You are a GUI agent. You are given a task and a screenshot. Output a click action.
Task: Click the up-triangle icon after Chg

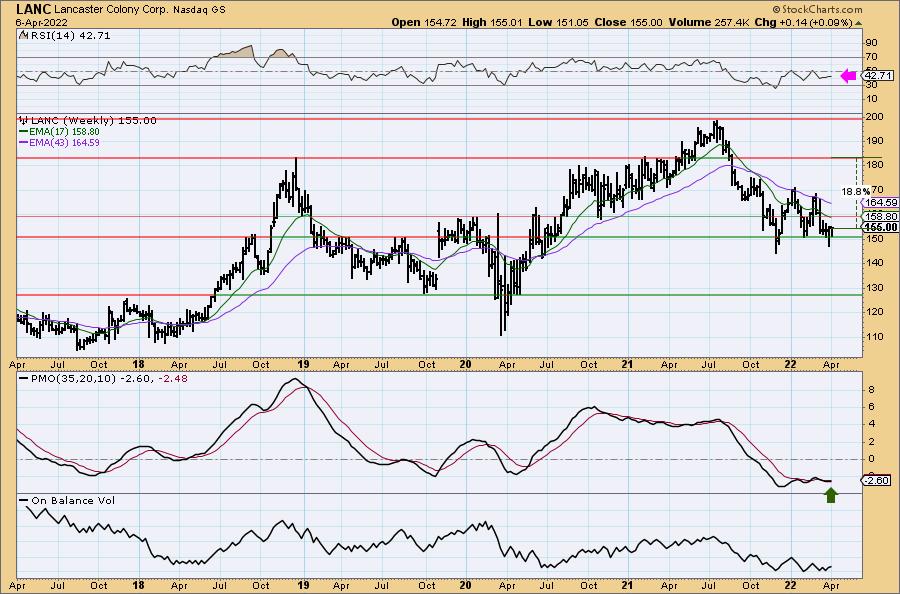(858, 23)
